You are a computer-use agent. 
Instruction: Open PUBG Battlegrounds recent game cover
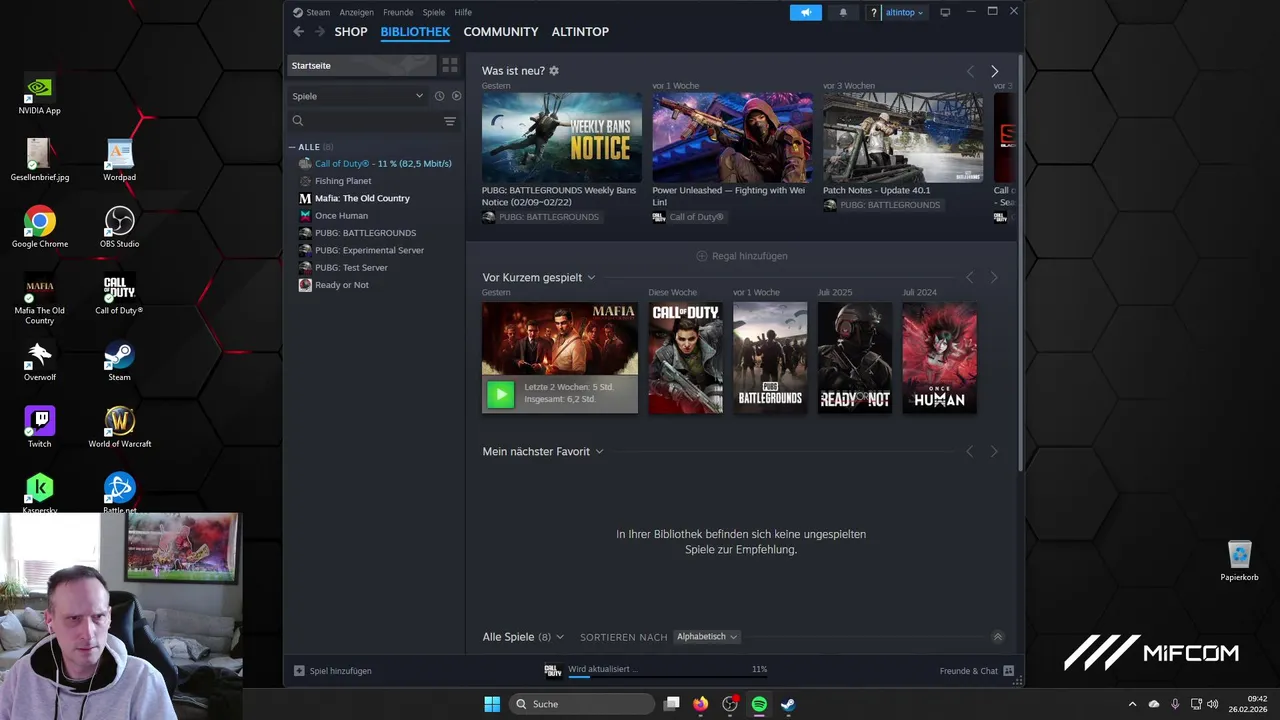click(x=770, y=358)
